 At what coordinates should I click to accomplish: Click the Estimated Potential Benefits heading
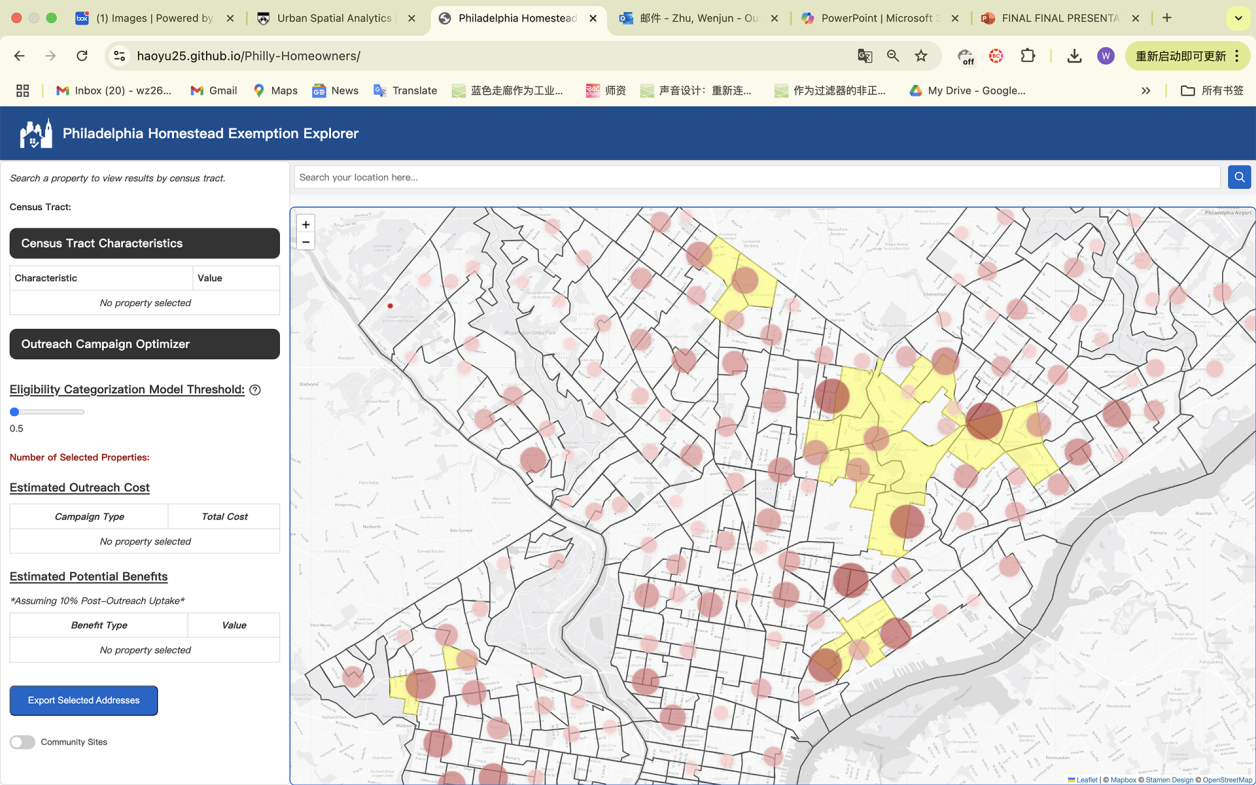pos(89,577)
